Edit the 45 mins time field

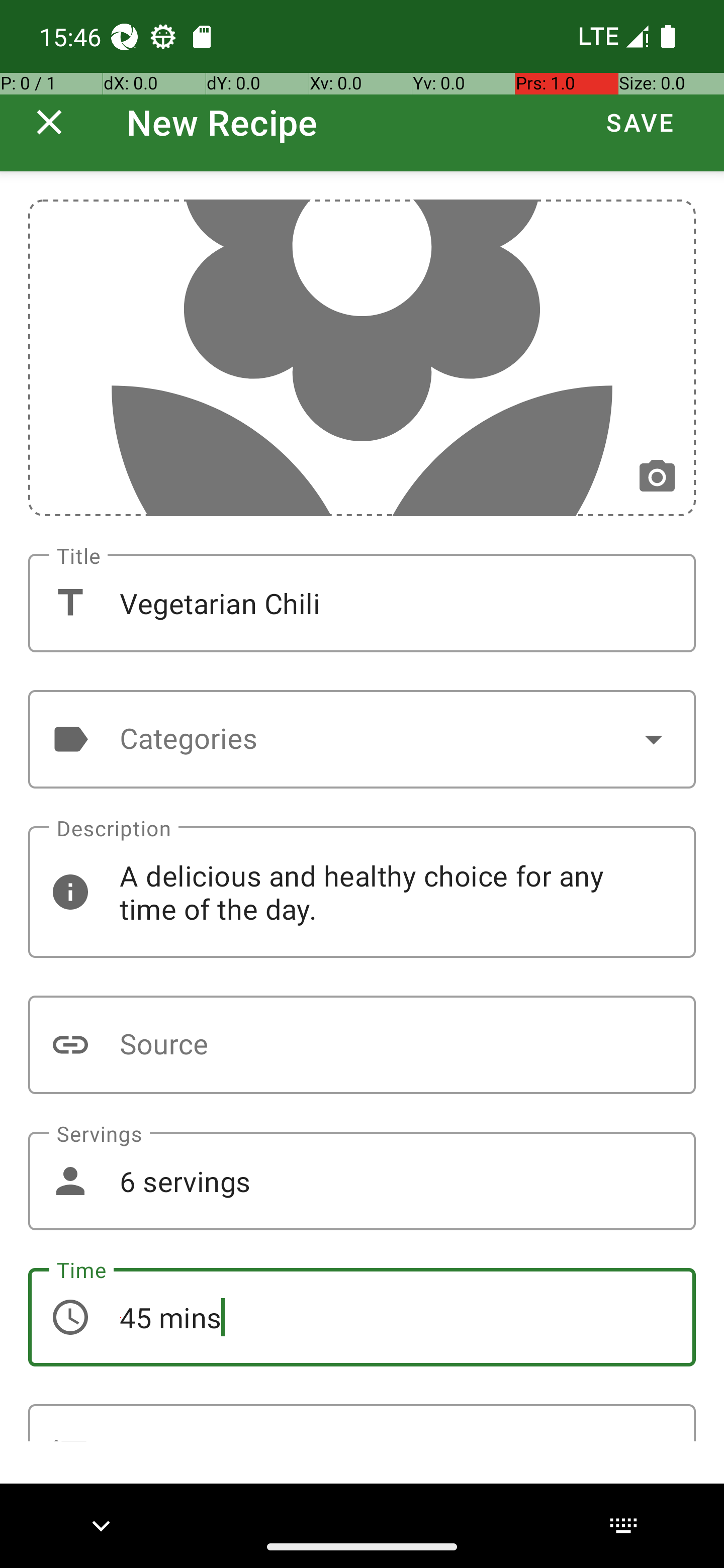tap(361, 1318)
